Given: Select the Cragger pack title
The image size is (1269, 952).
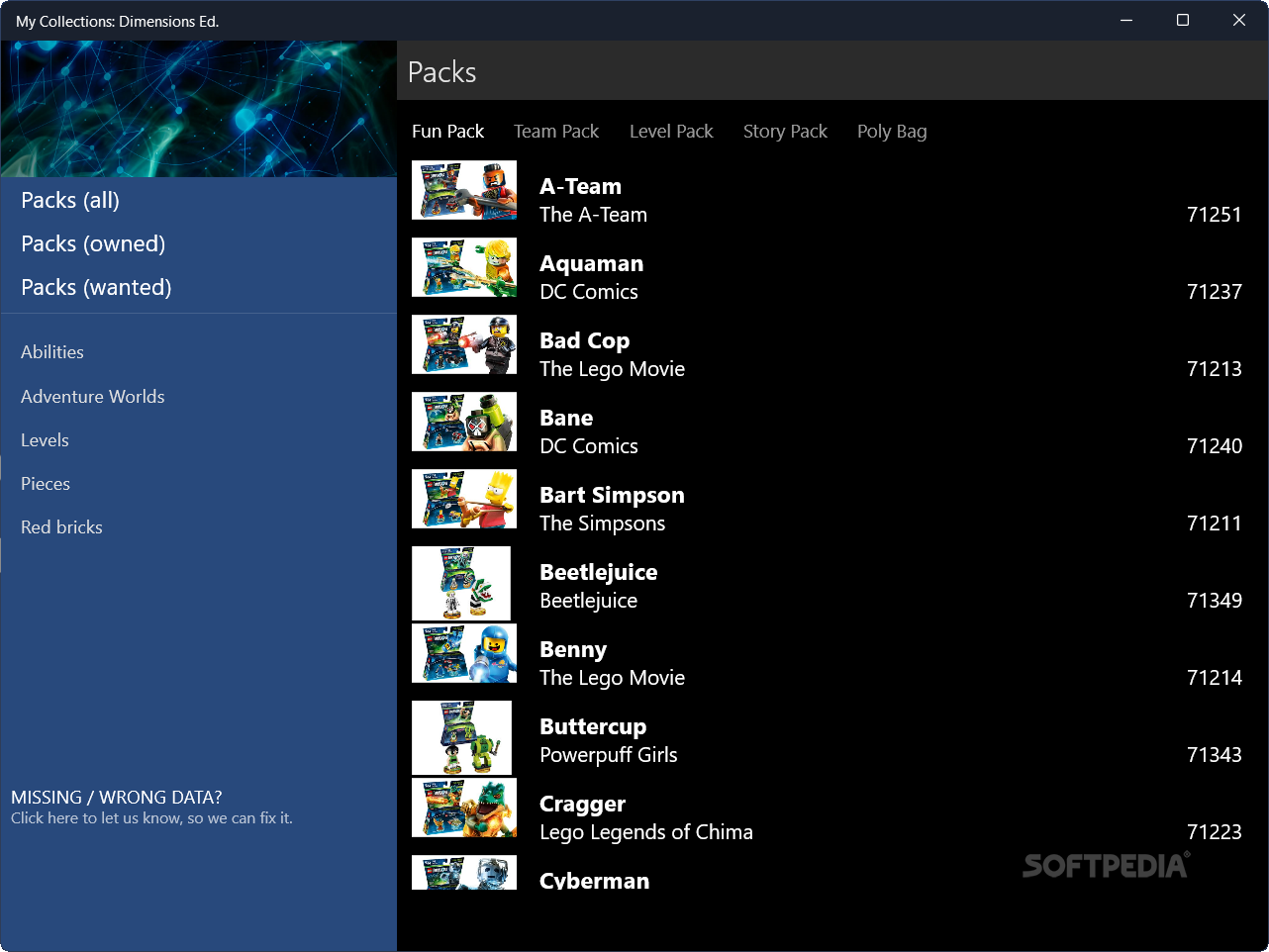Looking at the screenshot, I should click(582, 804).
